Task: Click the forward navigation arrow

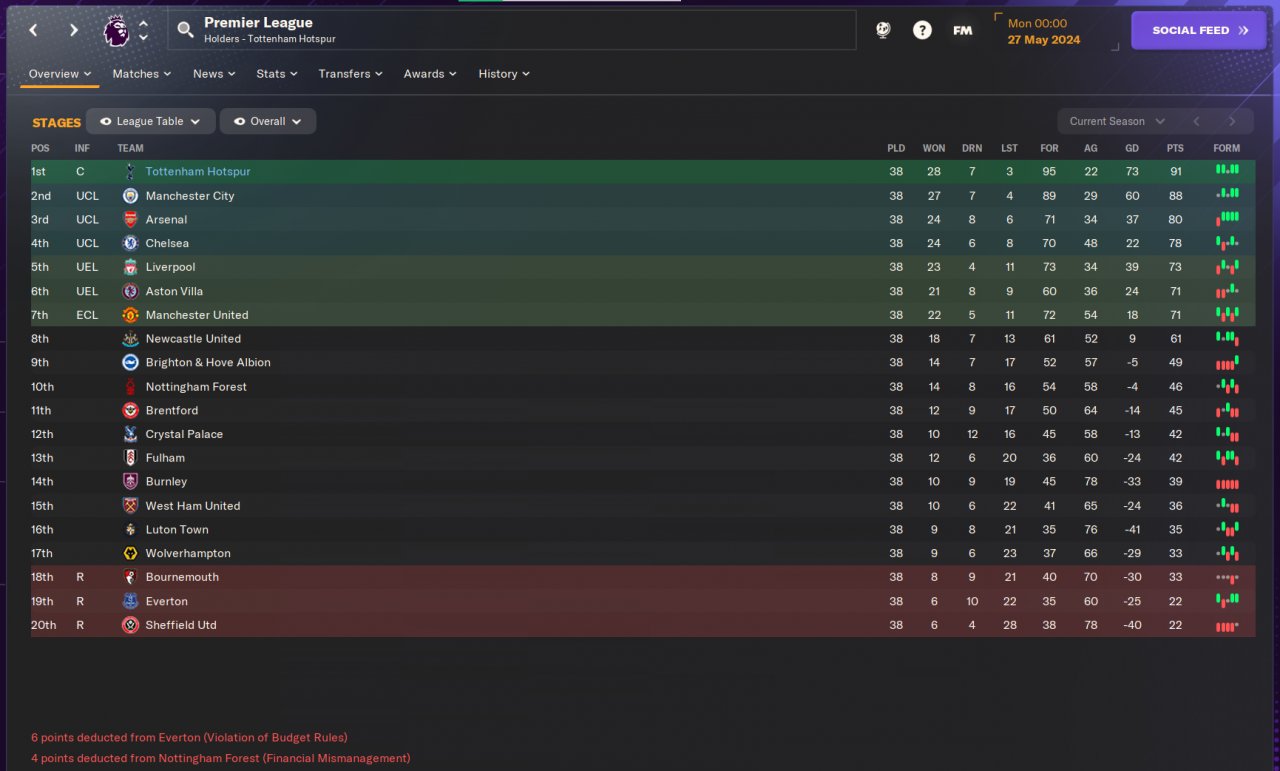Action: [73, 30]
